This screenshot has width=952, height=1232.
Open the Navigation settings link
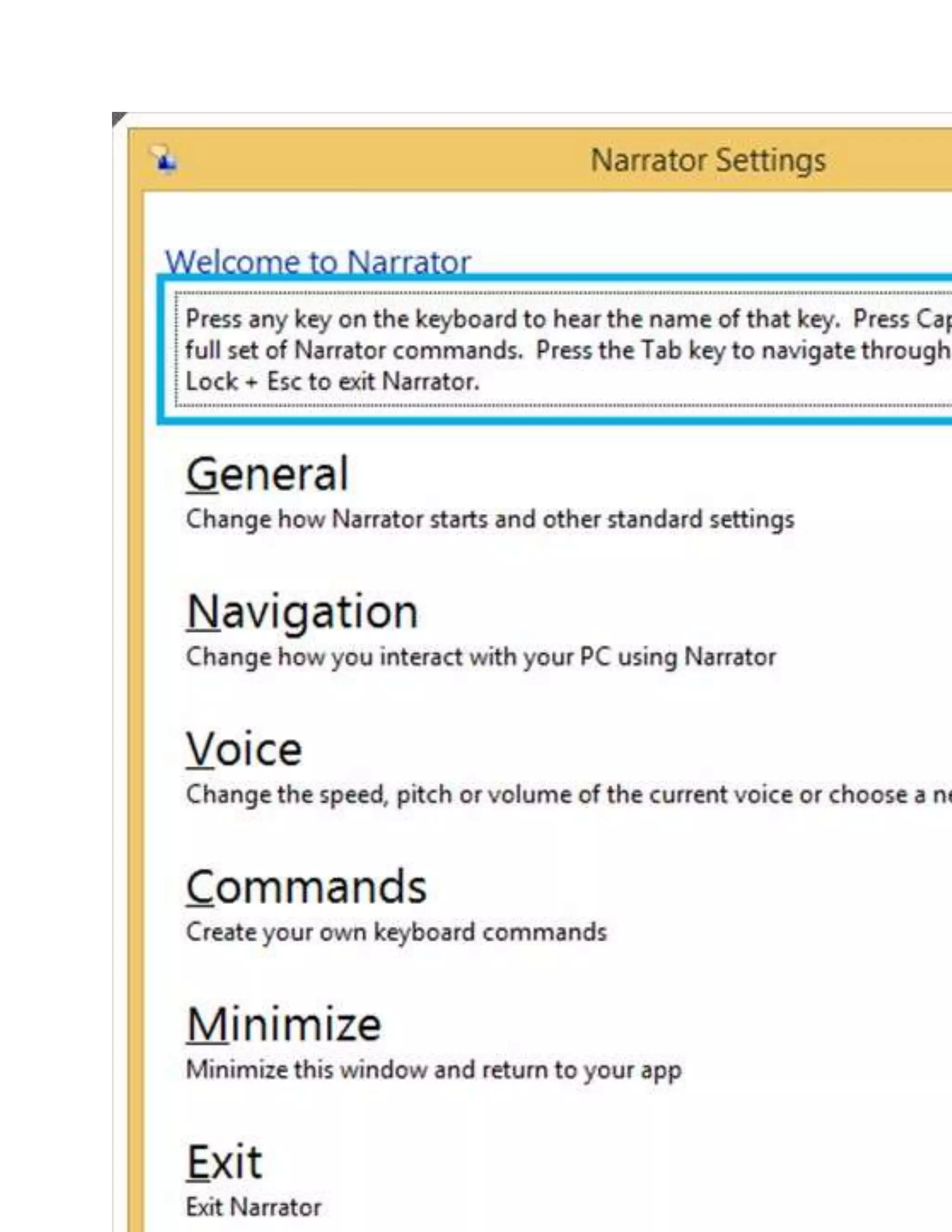(302, 613)
